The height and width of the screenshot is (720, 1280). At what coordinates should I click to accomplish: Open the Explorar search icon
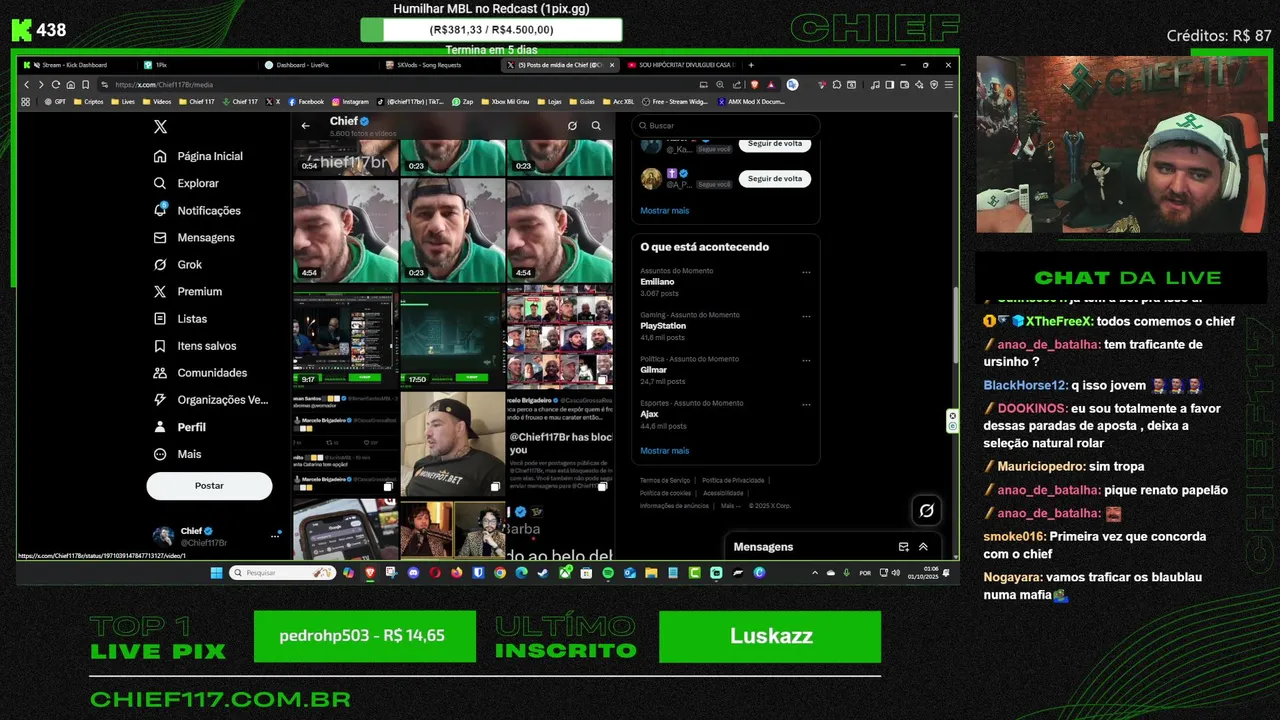[x=160, y=183]
